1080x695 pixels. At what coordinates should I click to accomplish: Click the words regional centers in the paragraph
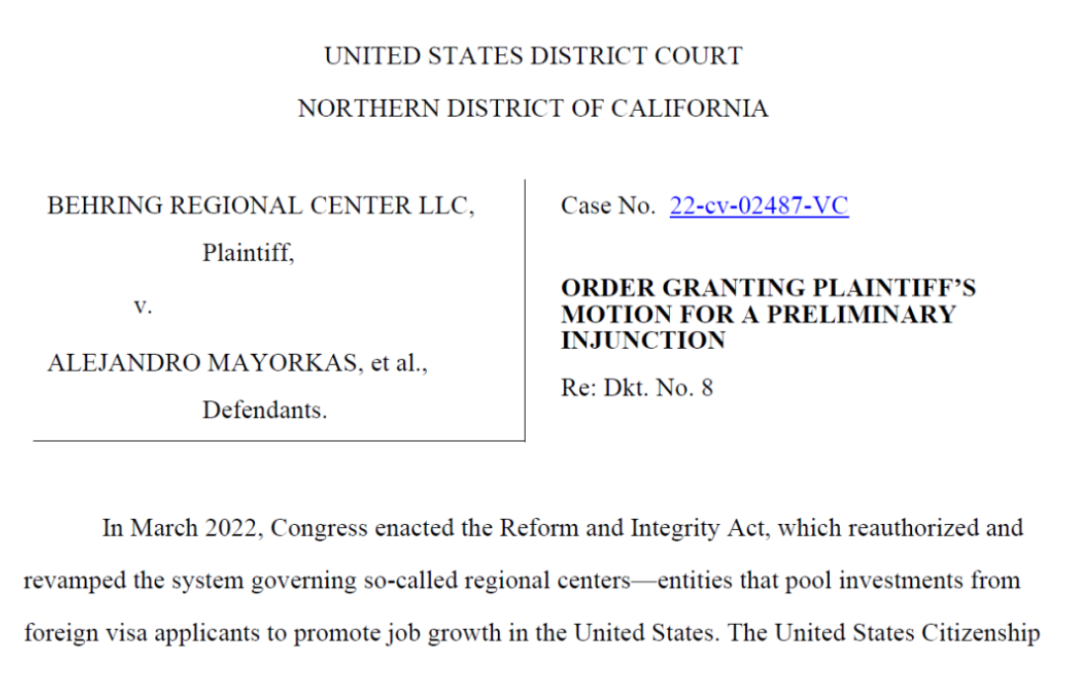click(x=548, y=581)
